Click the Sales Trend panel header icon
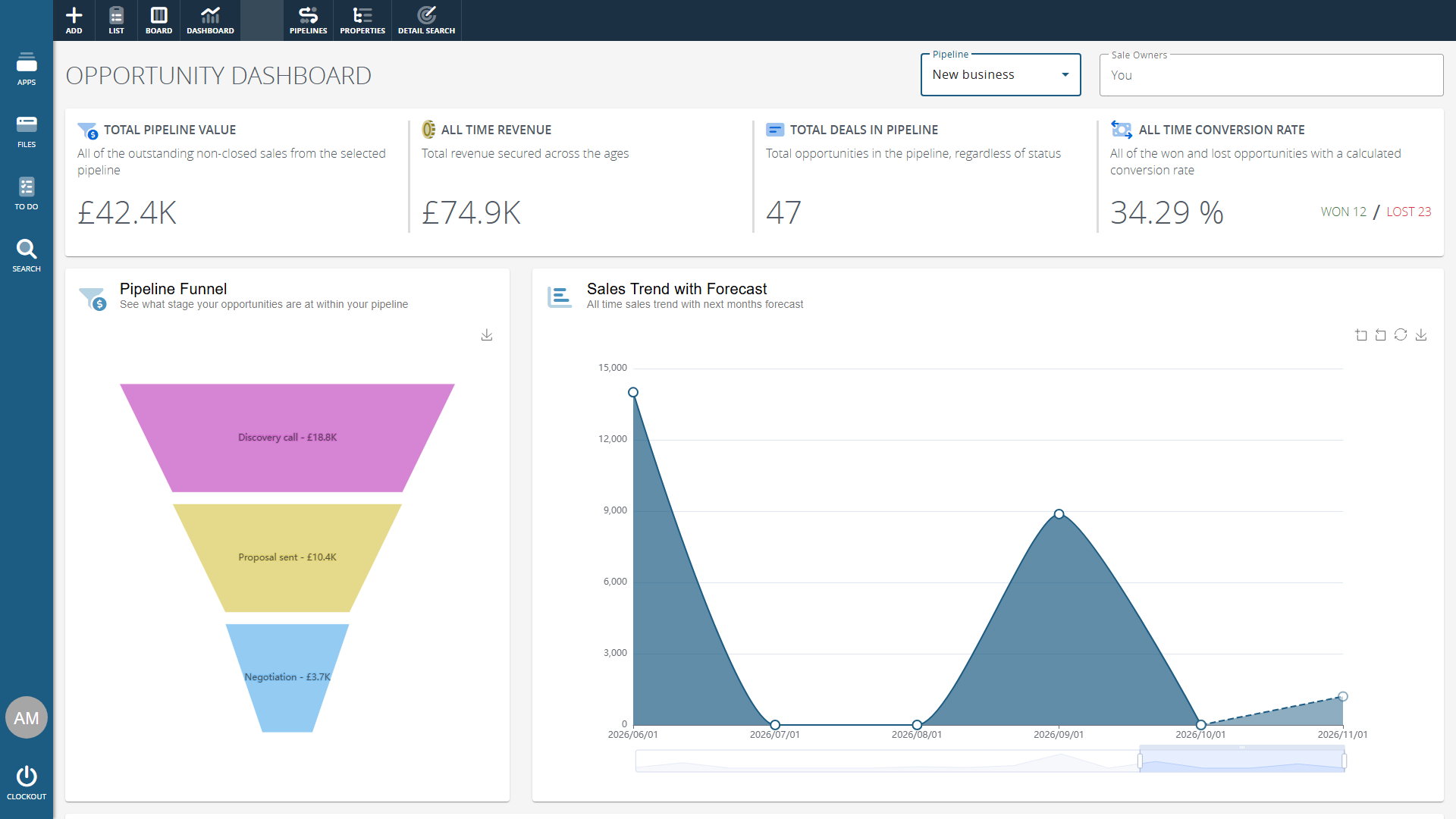The height and width of the screenshot is (819, 1456). pos(560,297)
